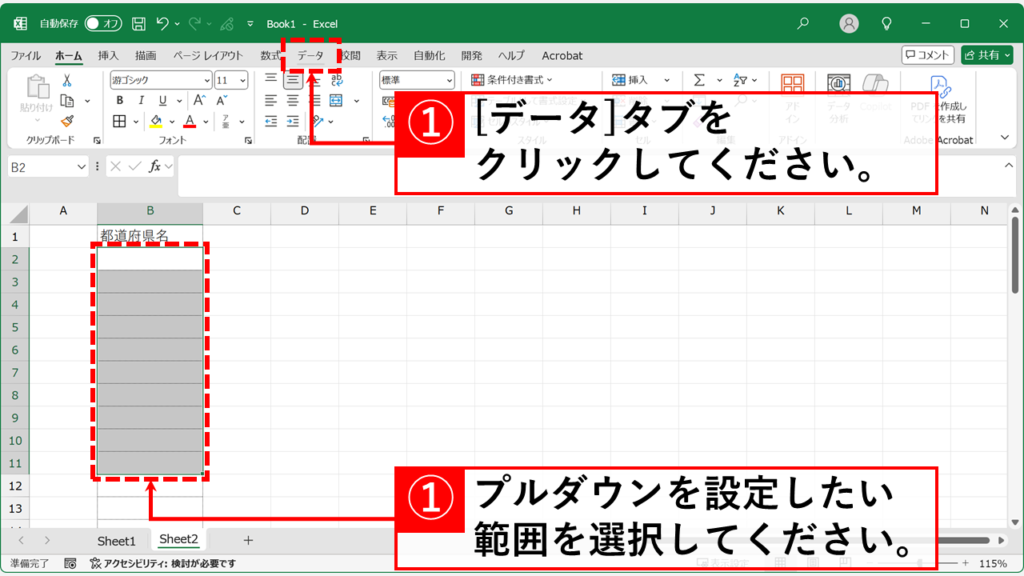Screen dimensions: 1024x576
Task: Click cell B1 containing 都道府県名
Action: click(x=150, y=235)
